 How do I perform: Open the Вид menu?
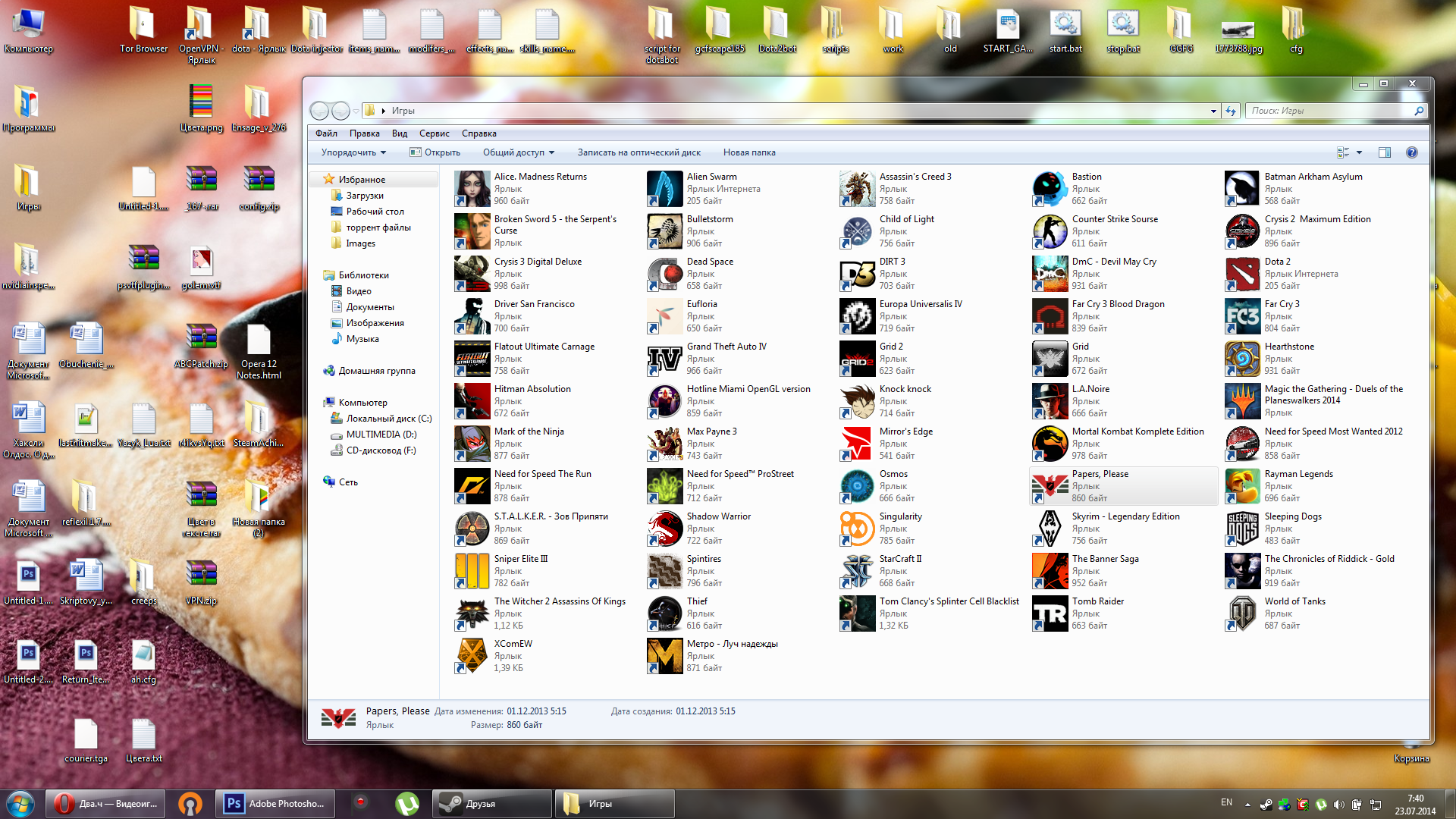[x=400, y=133]
